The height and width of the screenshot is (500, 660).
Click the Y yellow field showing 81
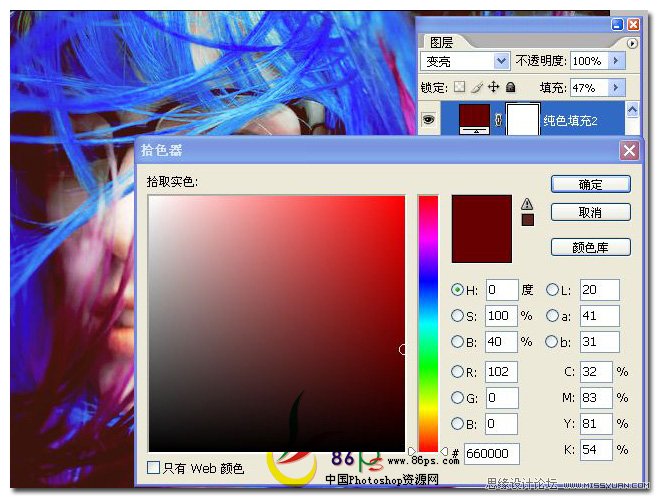tap(596, 424)
